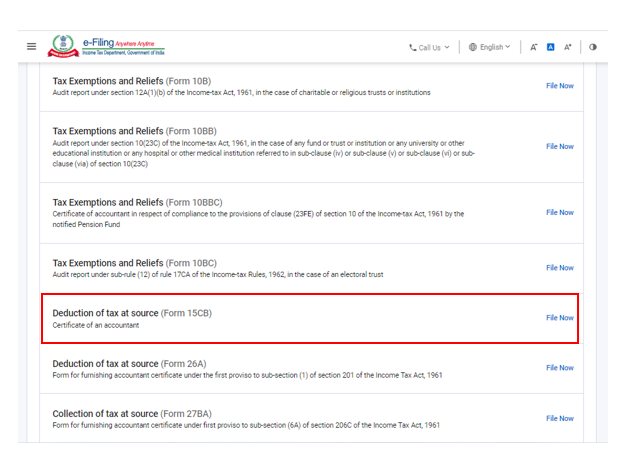File Now for Form 10BC
The image size is (626, 474).
559,268
